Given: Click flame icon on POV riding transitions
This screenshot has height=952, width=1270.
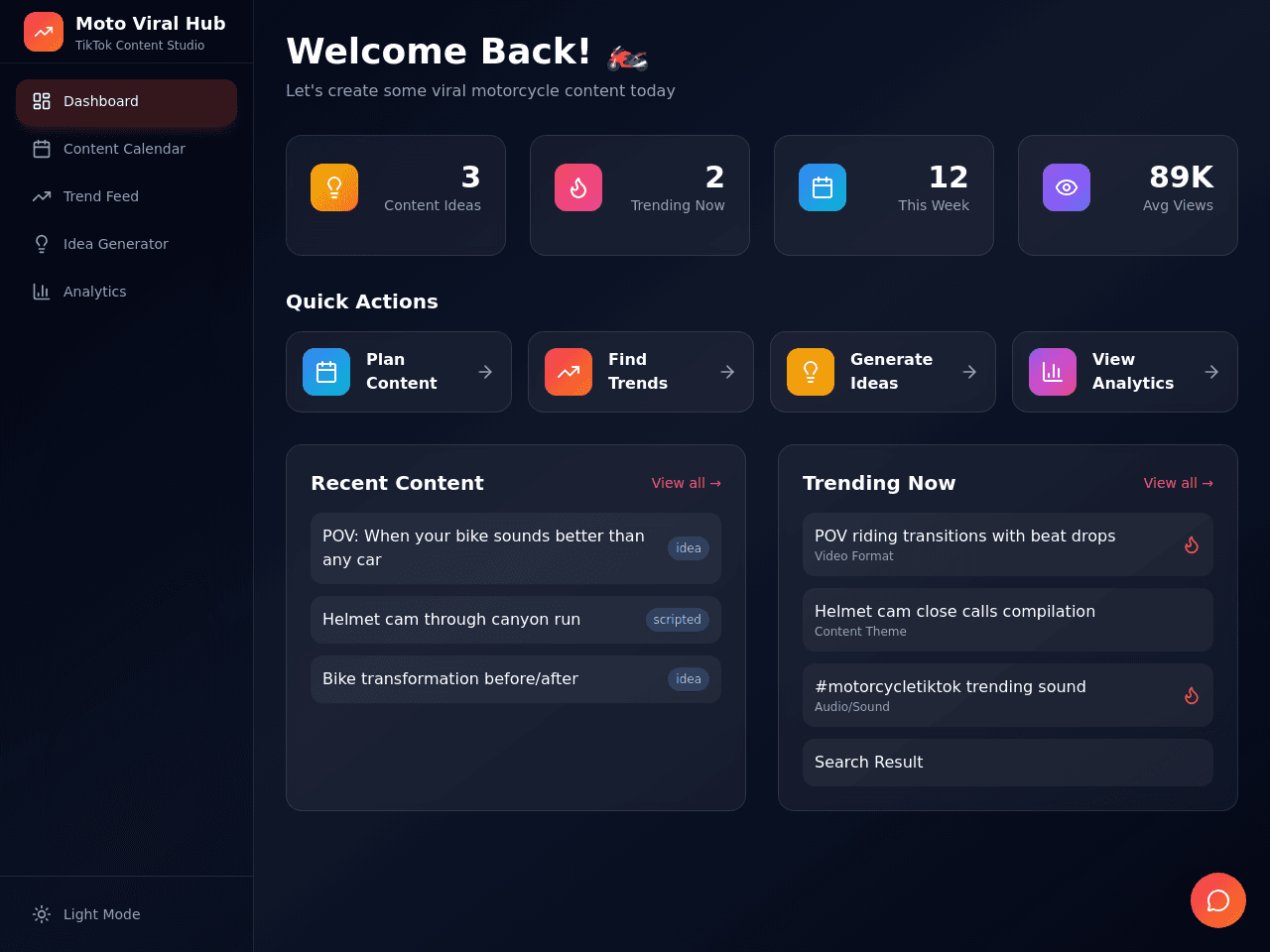Looking at the screenshot, I should [x=1192, y=544].
